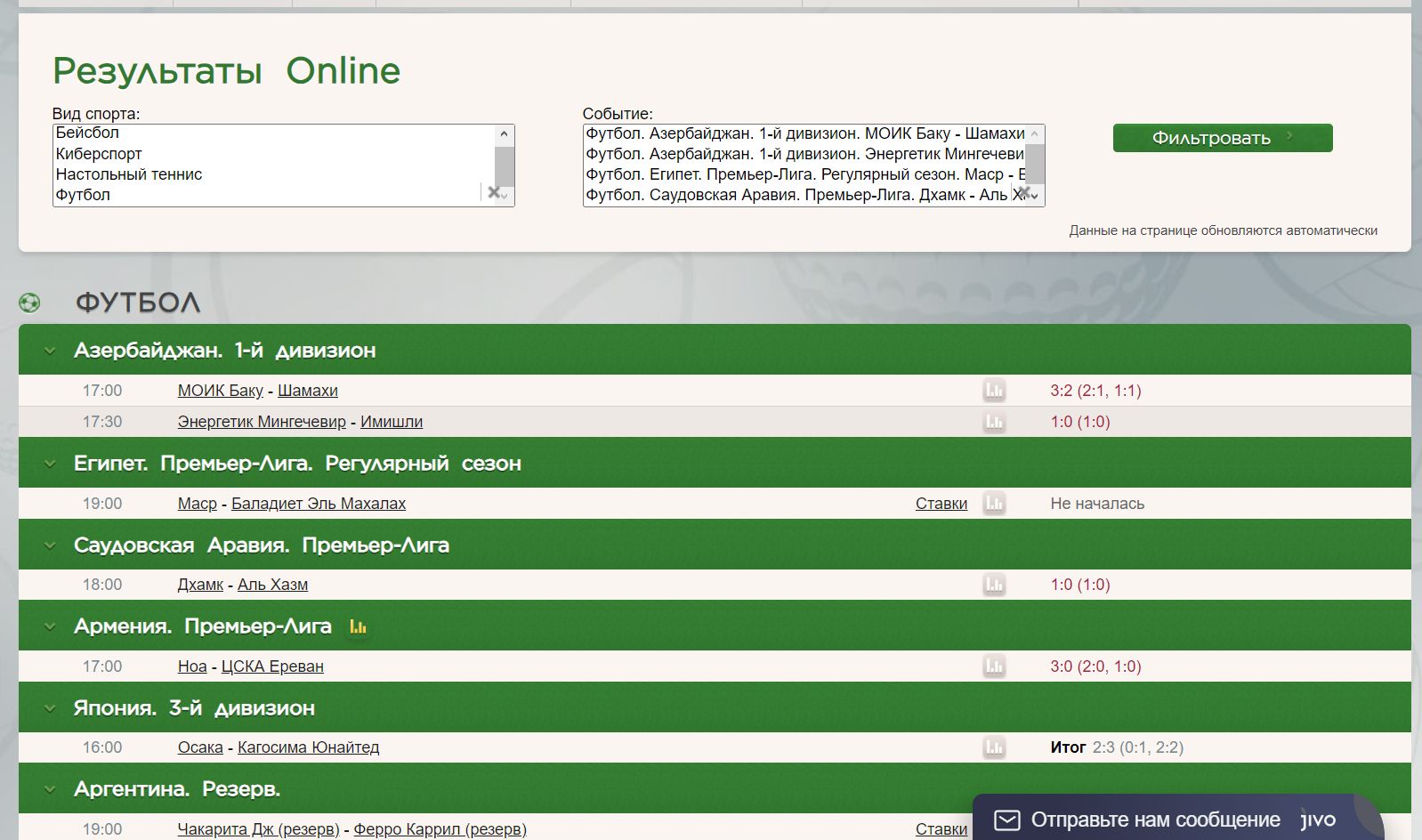
Task: Open Осака team link
Action: [200, 747]
